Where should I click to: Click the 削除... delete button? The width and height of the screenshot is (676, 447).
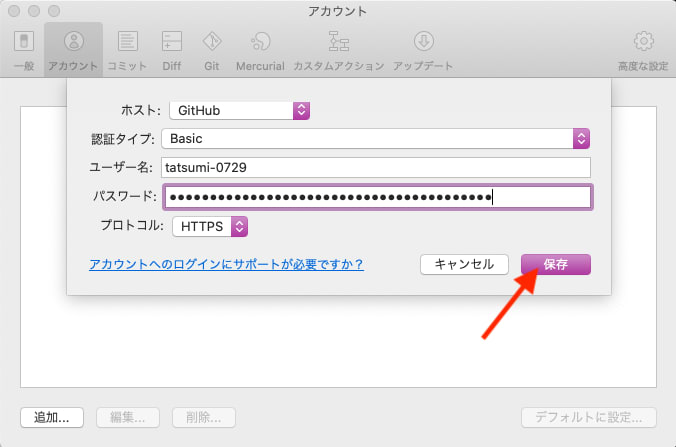204,417
